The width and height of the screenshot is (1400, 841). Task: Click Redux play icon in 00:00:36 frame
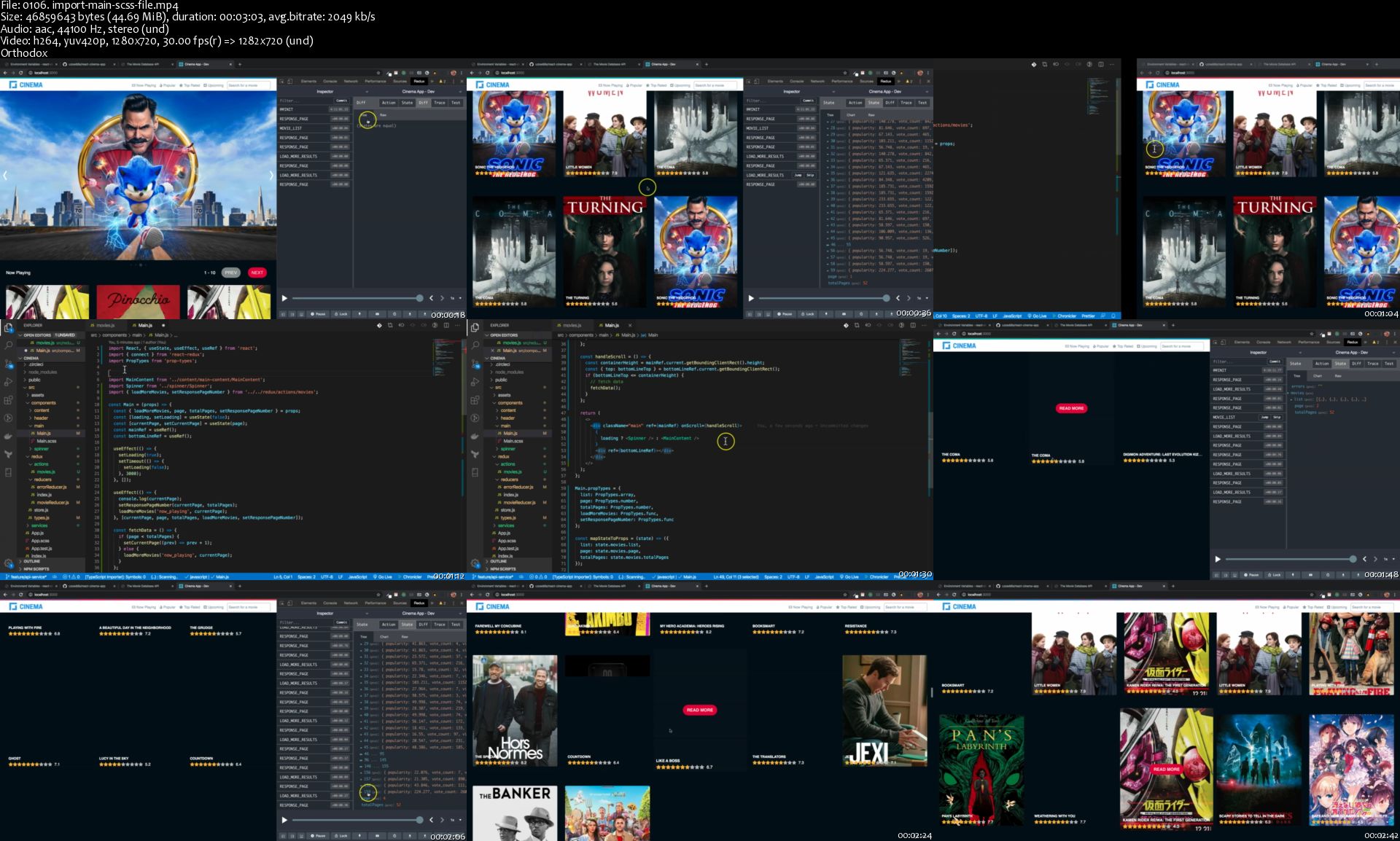[x=751, y=298]
